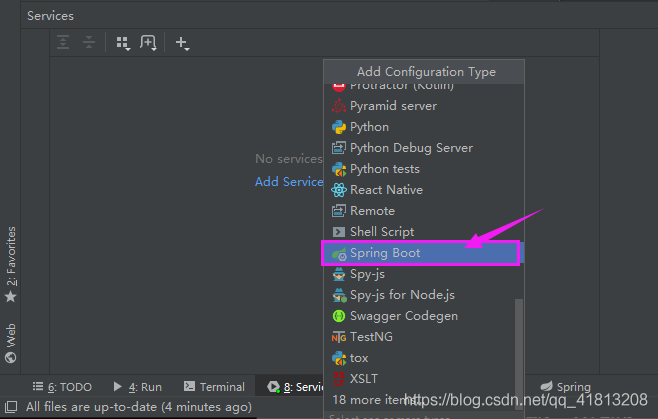Click the Services tab icon
The width and height of the screenshot is (658, 419).
point(274,387)
